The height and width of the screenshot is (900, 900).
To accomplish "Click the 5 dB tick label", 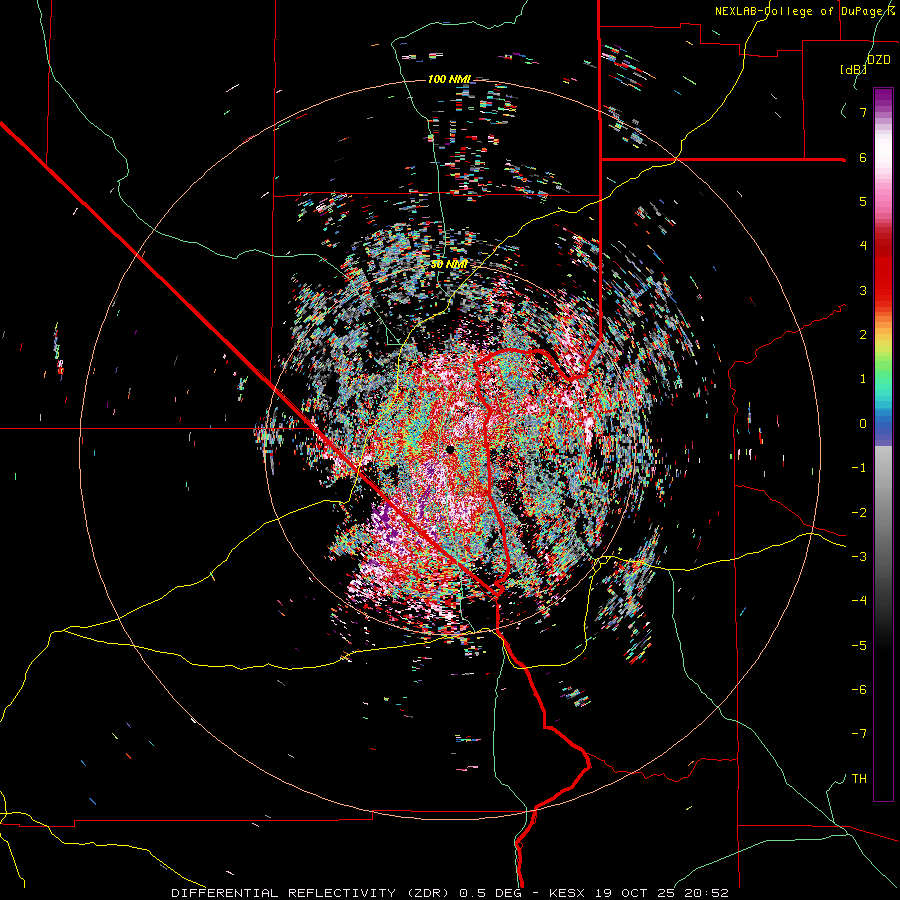I will (863, 201).
